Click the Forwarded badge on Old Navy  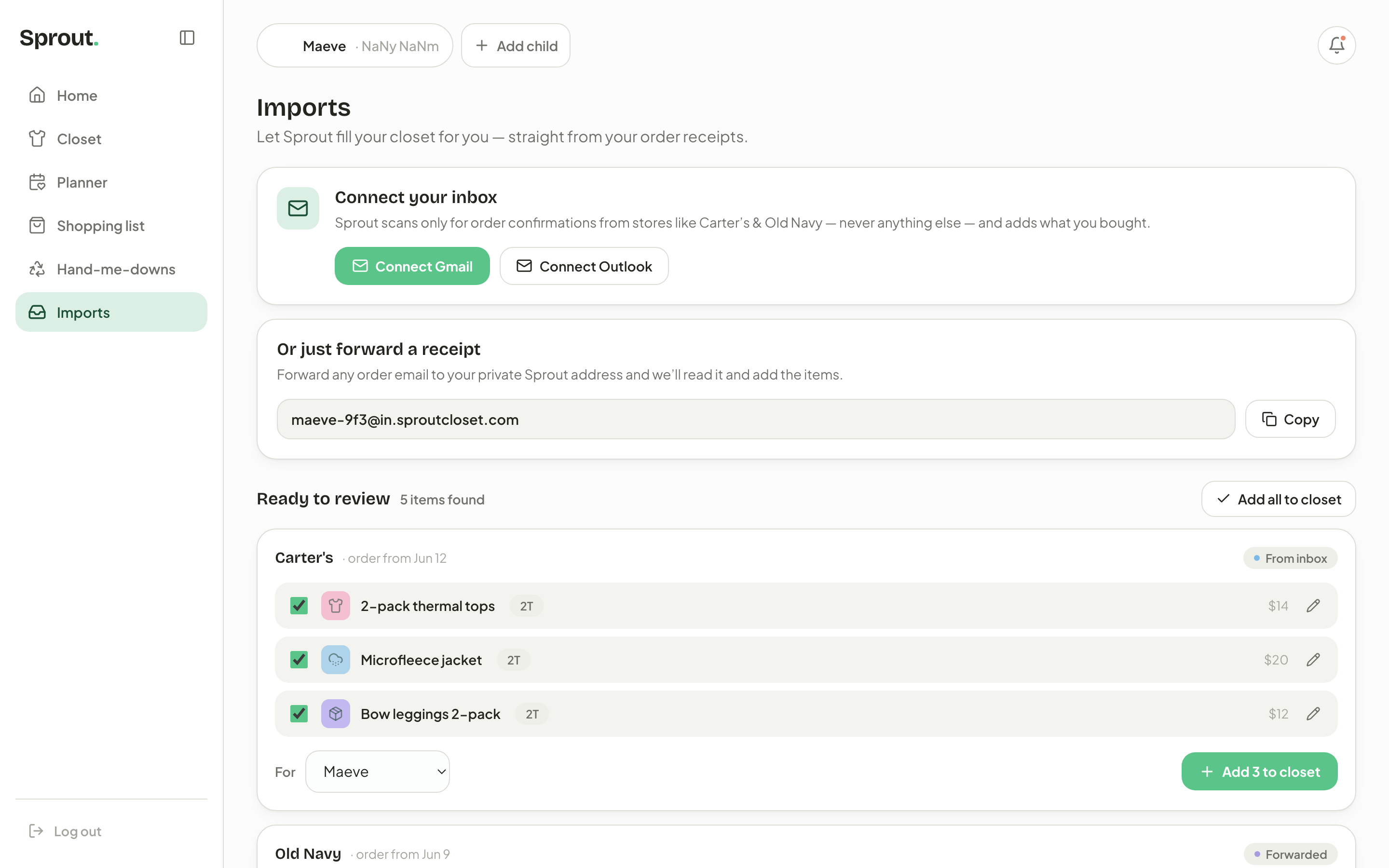(1290, 854)
